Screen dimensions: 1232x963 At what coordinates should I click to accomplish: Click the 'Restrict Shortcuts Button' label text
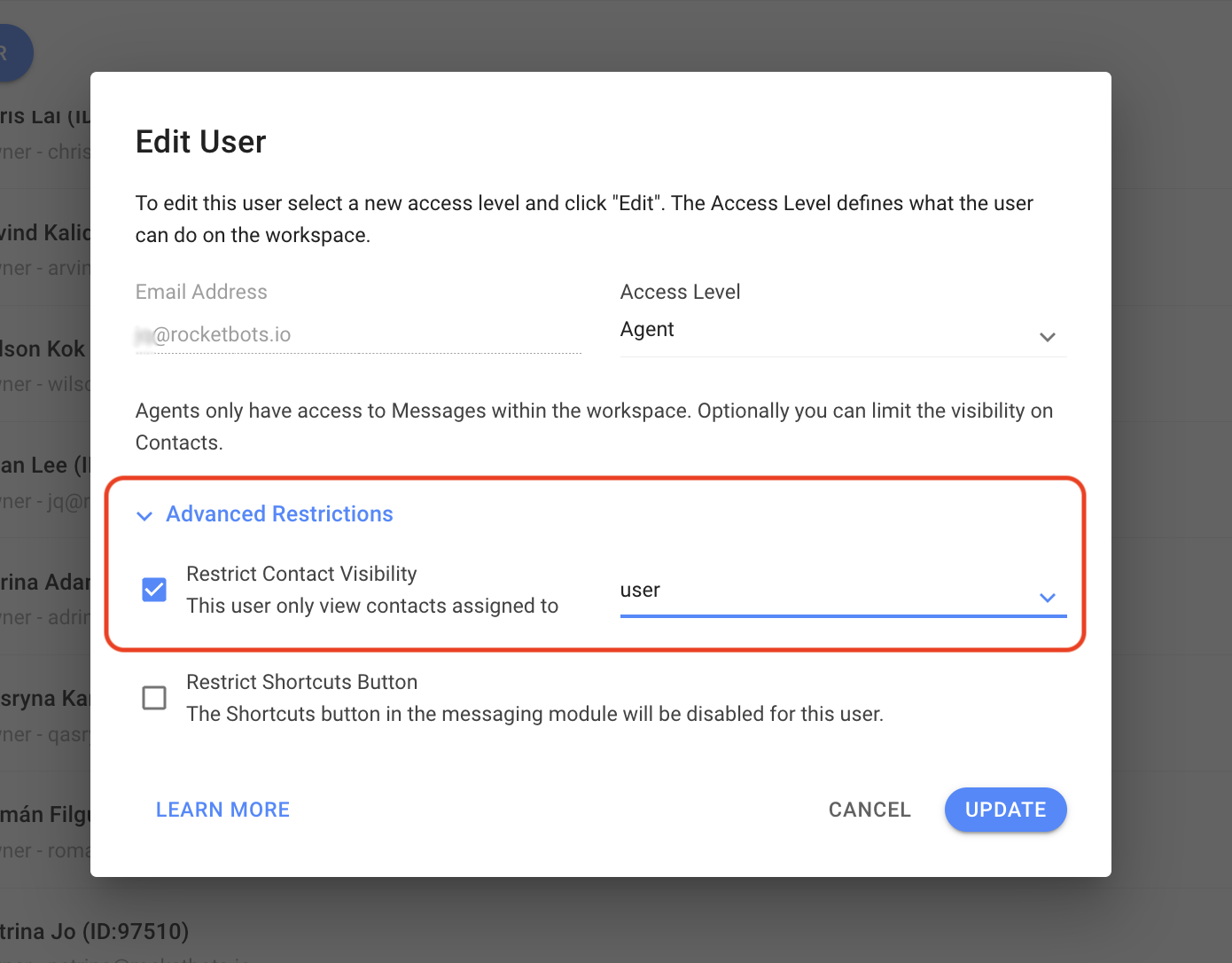pos(301,682)
